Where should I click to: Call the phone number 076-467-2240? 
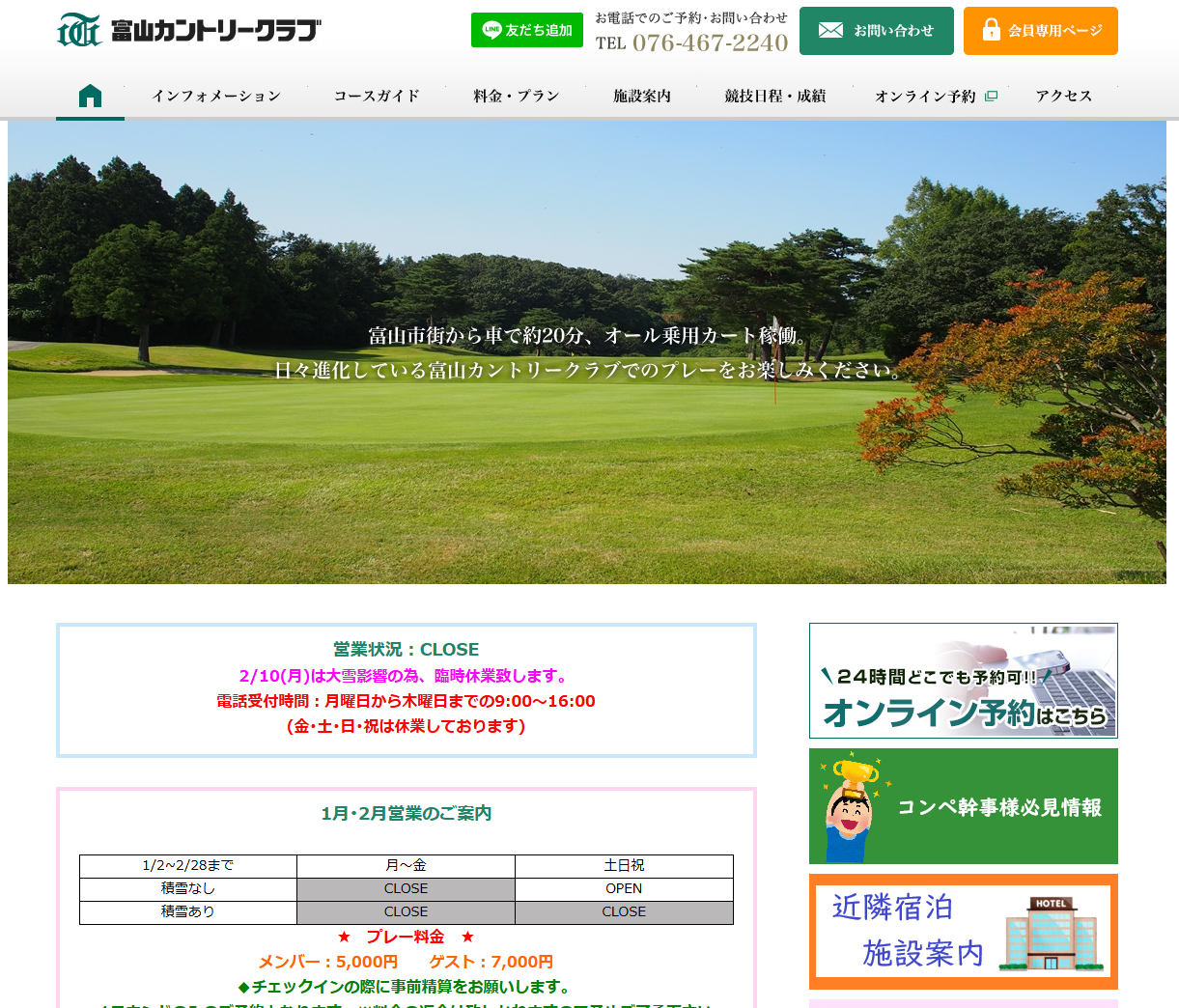coord(710,42)
